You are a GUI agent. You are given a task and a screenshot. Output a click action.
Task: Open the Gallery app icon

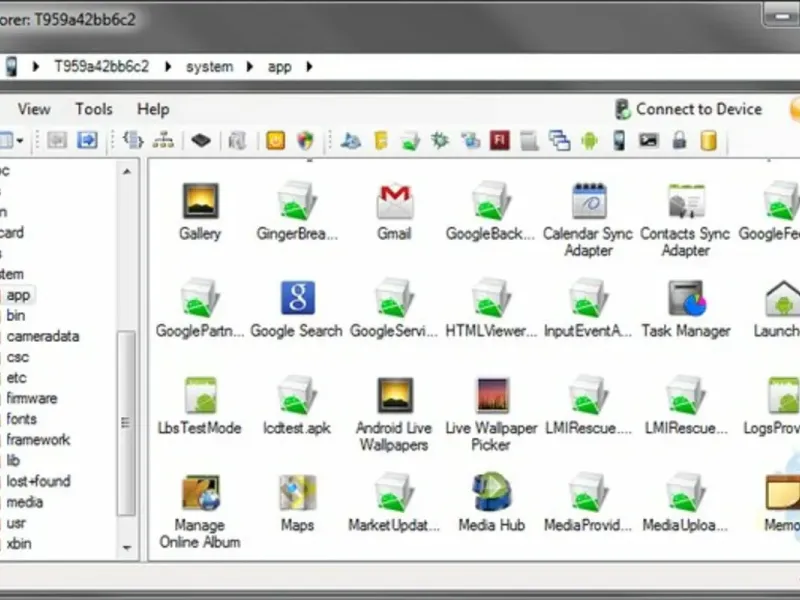(x=200, y=201)
